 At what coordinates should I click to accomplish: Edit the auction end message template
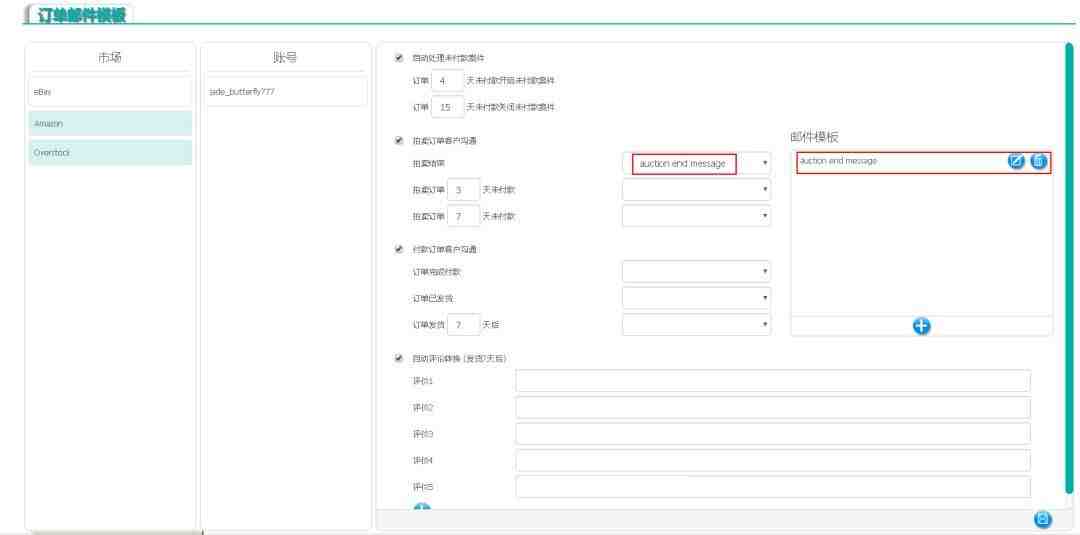point(1016,162)
